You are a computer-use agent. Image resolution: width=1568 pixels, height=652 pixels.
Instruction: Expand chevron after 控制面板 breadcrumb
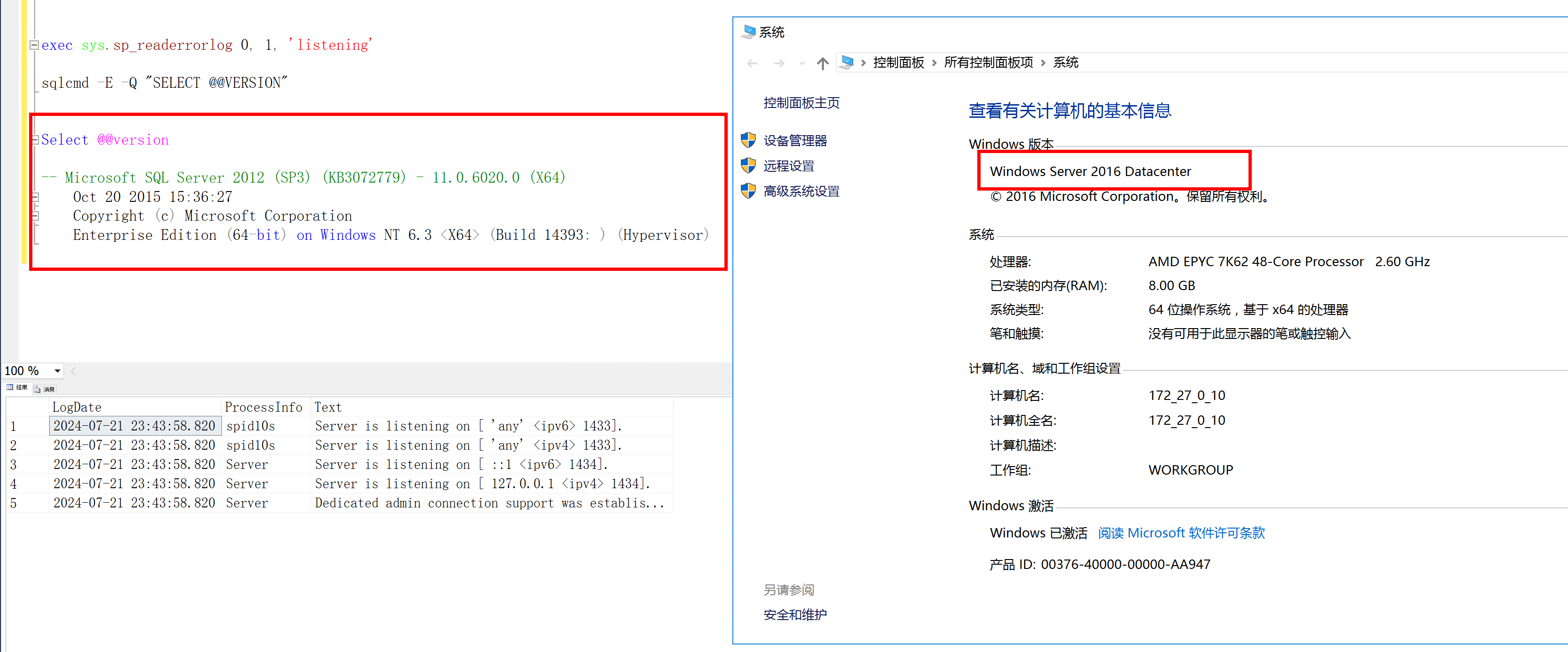(934, 63)
